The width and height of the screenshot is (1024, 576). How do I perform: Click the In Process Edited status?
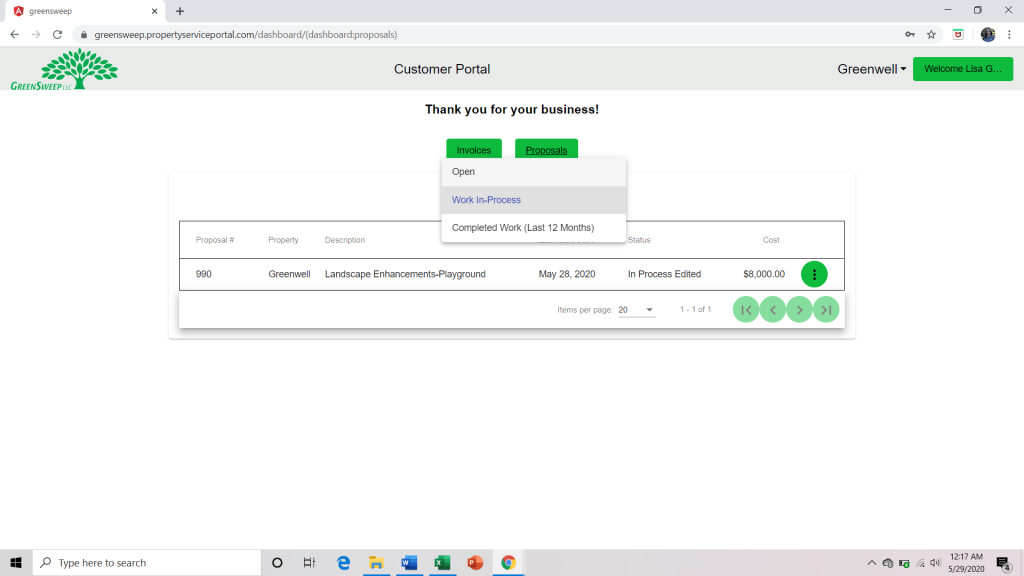[x=665, y=274]
